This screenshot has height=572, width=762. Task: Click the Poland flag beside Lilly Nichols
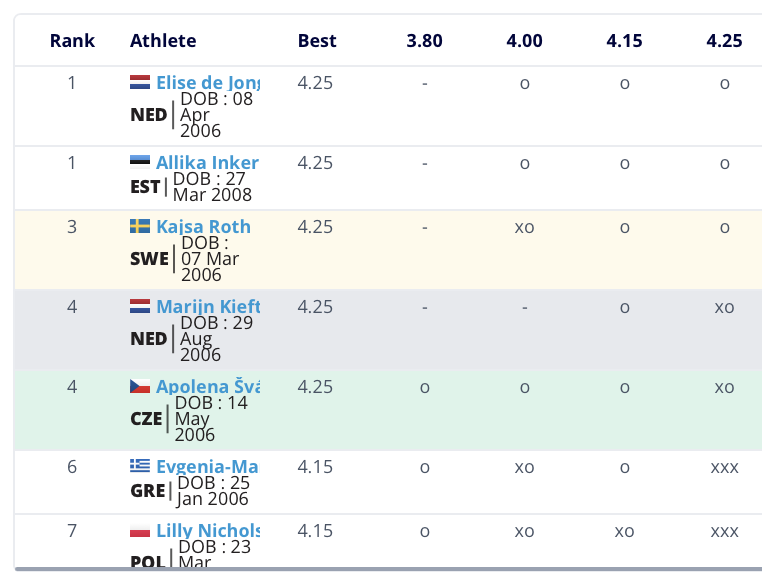140,531
